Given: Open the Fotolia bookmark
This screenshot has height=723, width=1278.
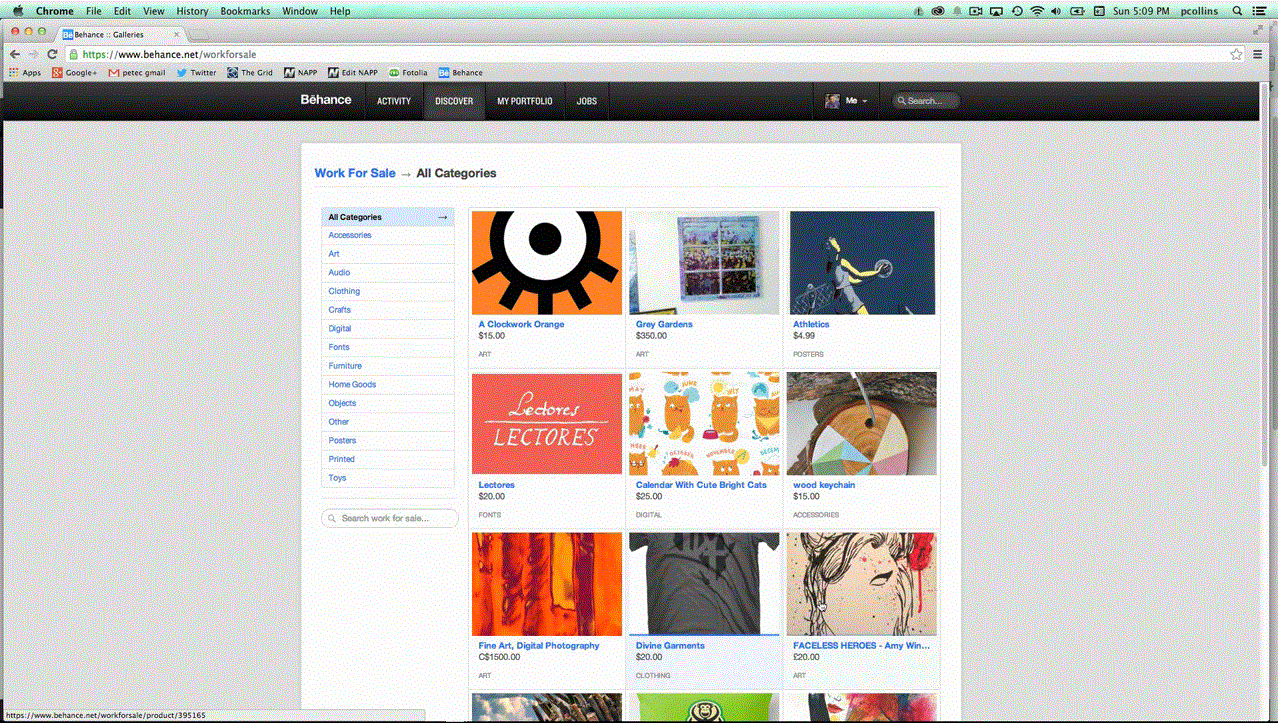Looking at the screenshot, I should pyautogui.click(x=408, y=72).
